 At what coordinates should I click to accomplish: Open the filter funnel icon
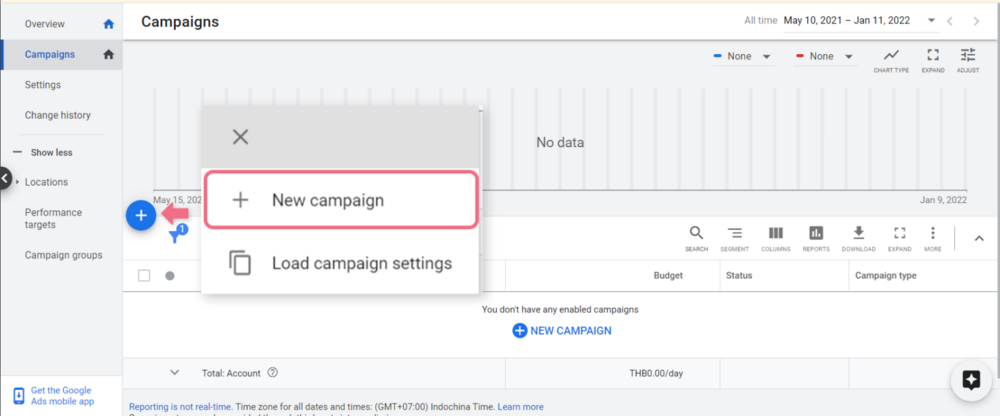(x=175, y=236)
